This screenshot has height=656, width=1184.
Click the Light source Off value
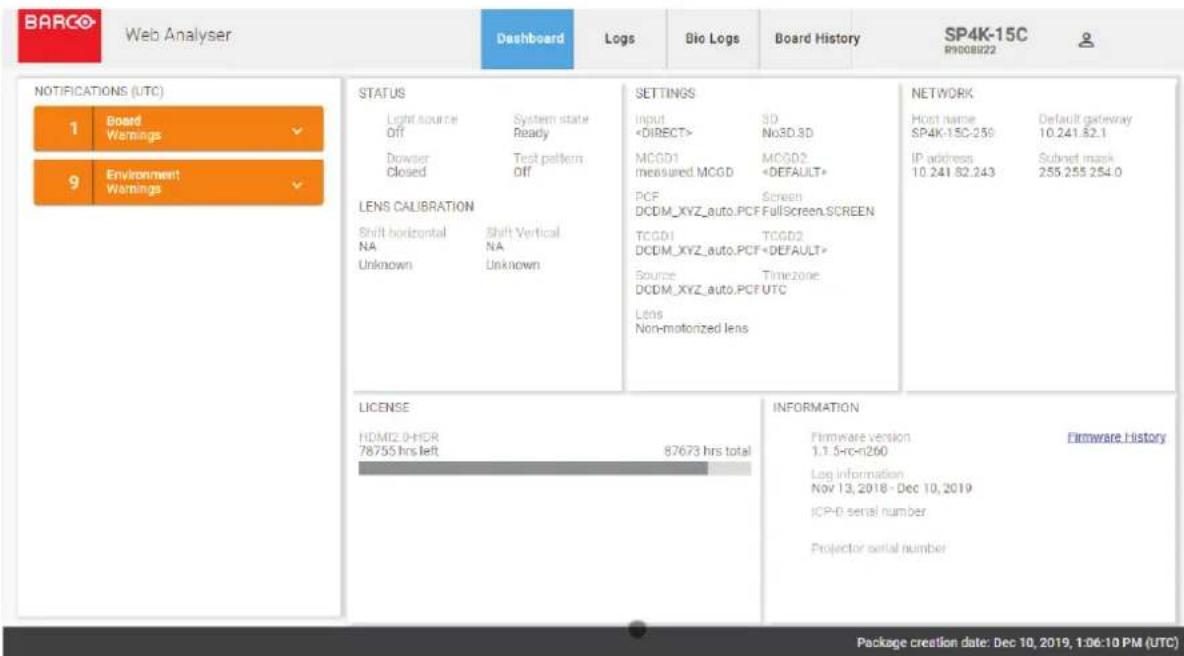pyautogui.click(x=396, y=133)
